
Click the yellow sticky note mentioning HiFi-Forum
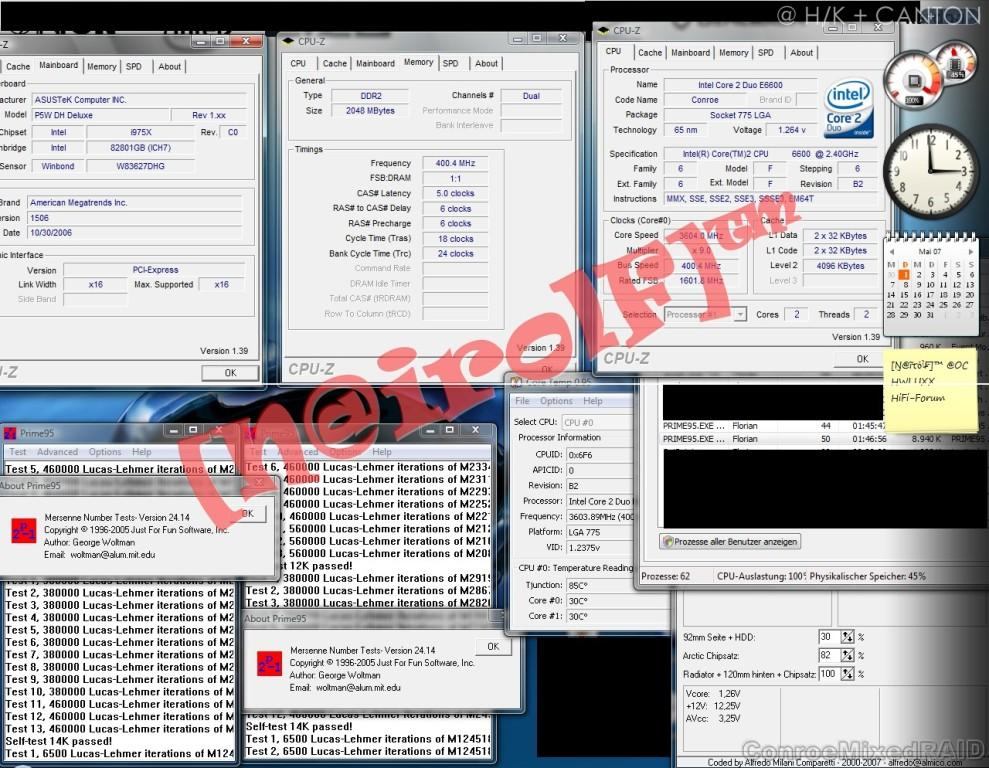932,389
